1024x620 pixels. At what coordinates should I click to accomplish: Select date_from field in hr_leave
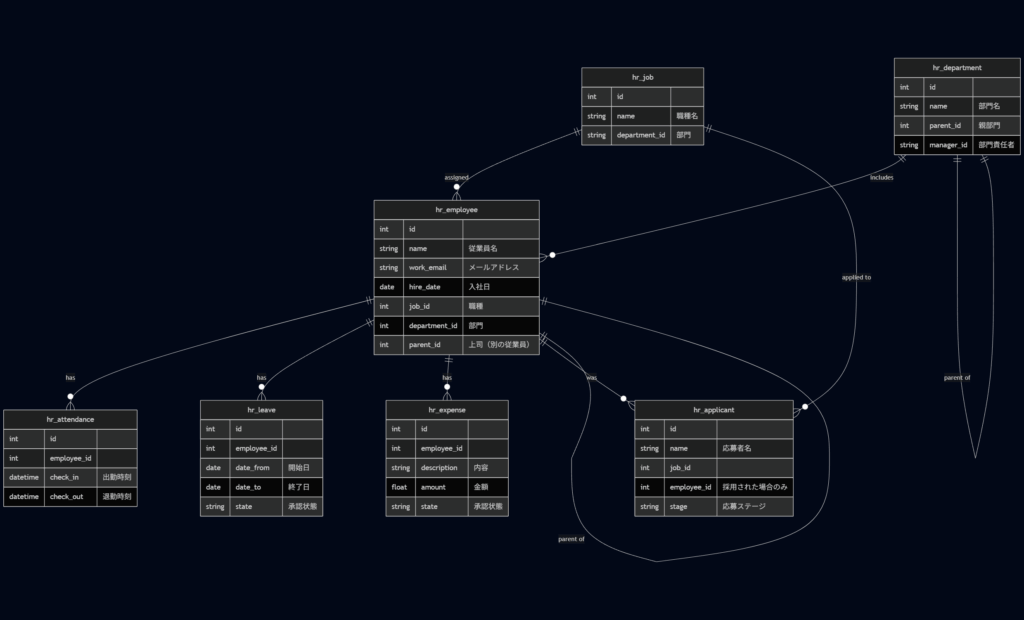[x=256, y=468]
